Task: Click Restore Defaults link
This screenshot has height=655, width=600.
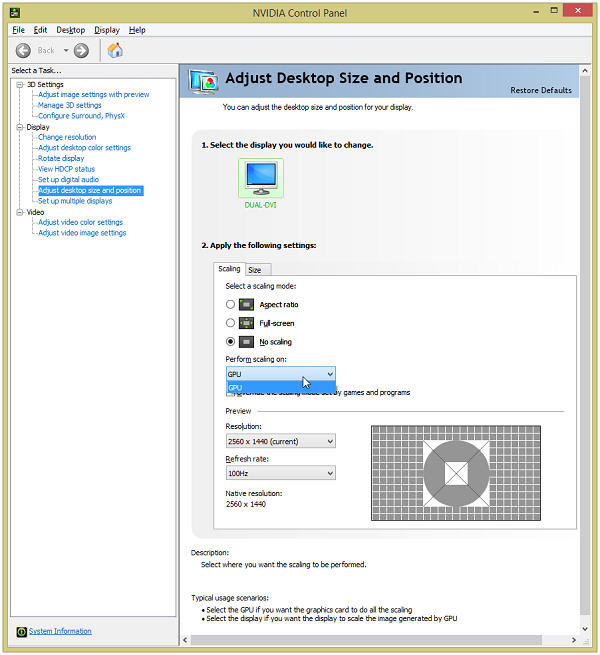Action: point(541,90)
